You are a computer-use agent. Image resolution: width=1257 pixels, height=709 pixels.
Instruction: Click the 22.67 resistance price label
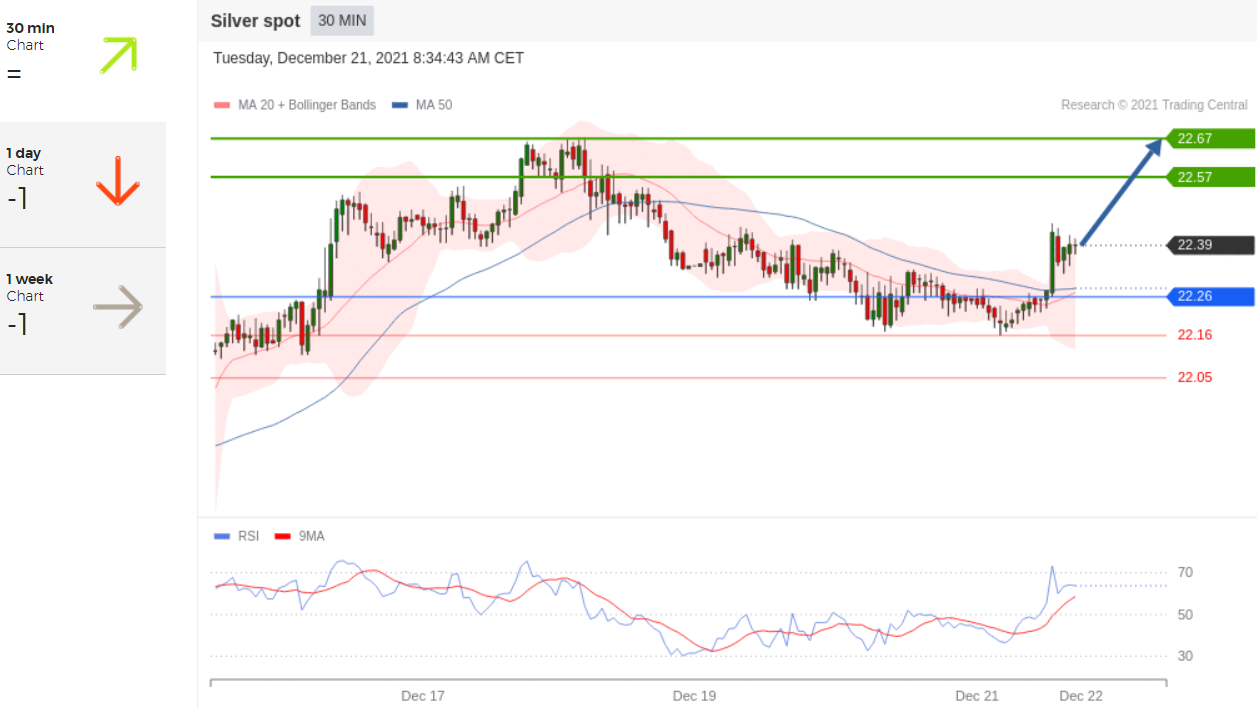pyautogui.click(x=1209, y=139)
